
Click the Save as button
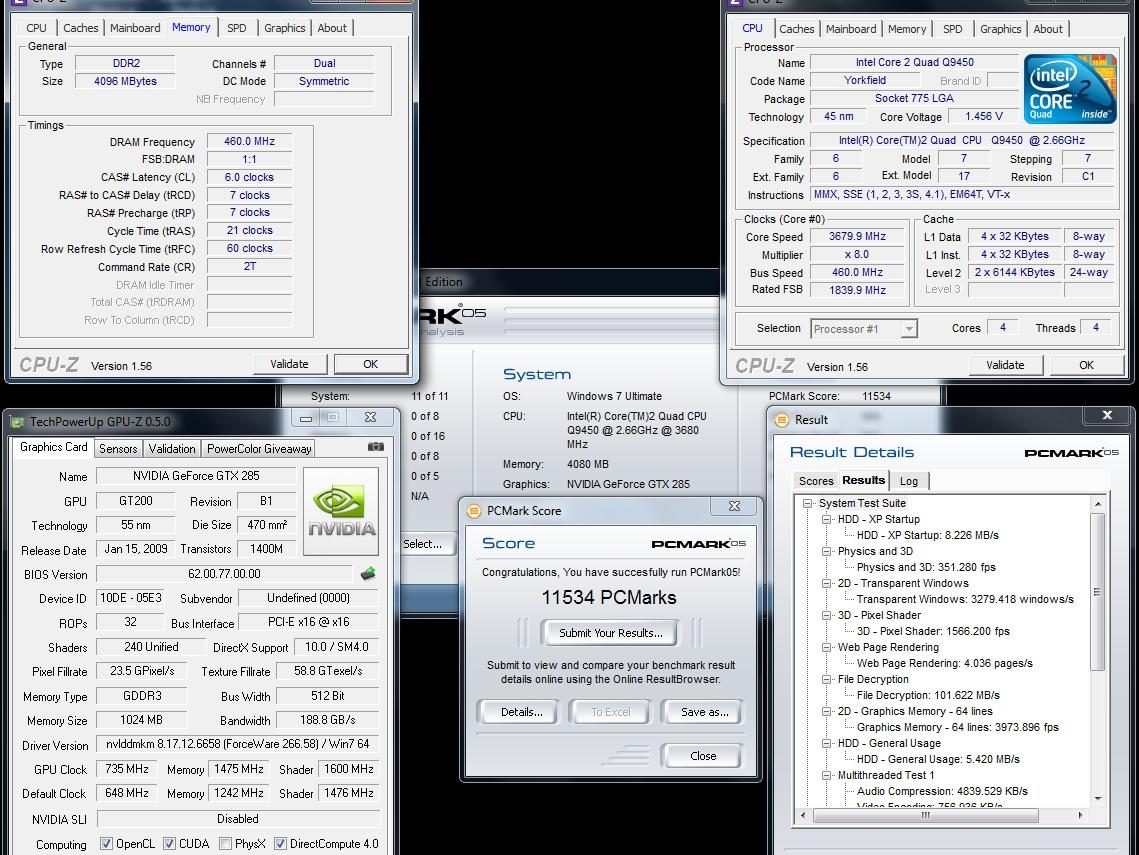705,712
